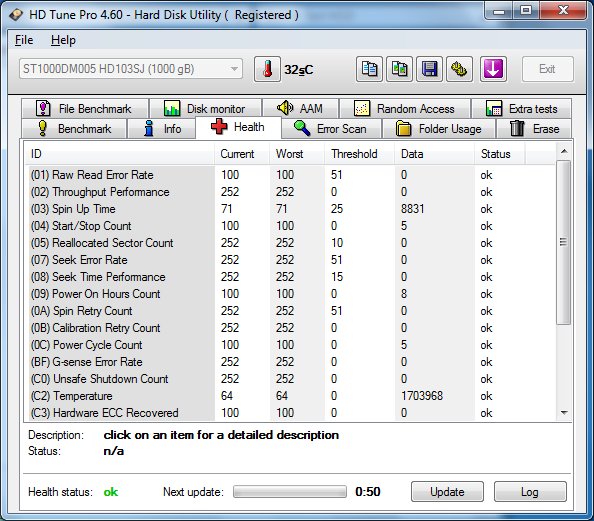Click the copy info to clipboard icon

tap(369, 69)
